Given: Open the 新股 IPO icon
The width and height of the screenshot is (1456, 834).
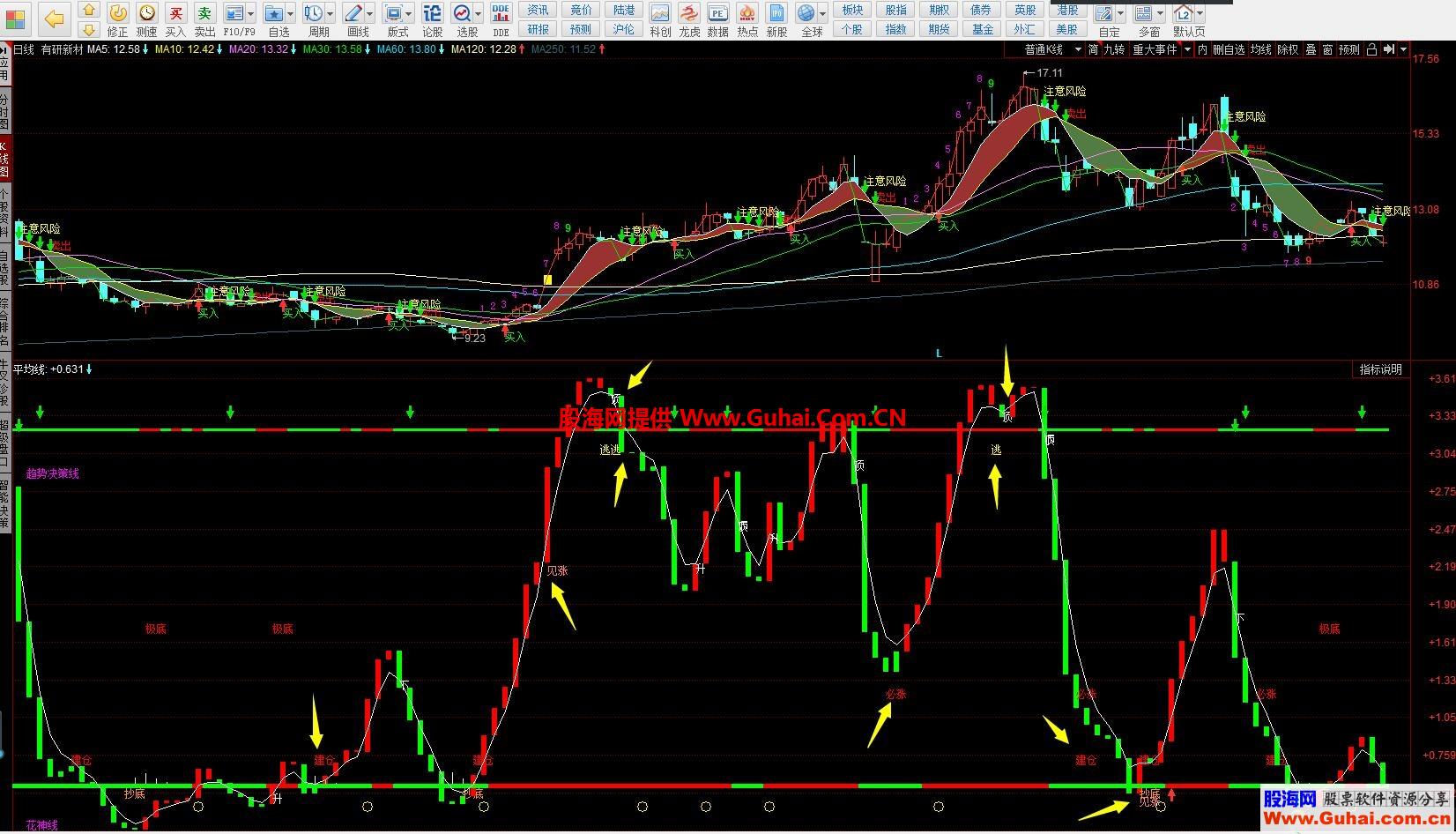Looking at the screenshot, I should click(776, 19).
